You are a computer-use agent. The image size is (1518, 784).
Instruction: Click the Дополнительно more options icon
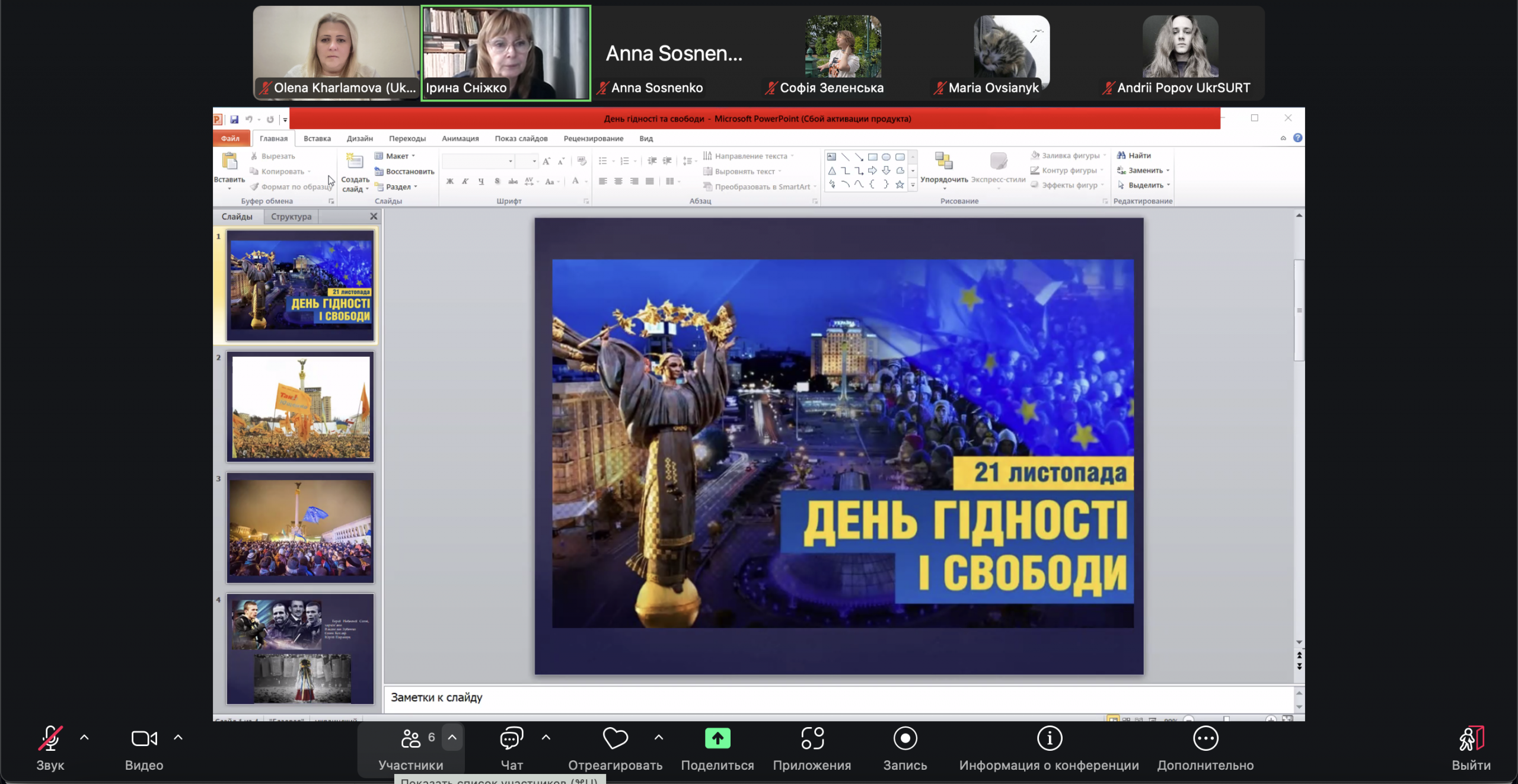[1205, 738]
